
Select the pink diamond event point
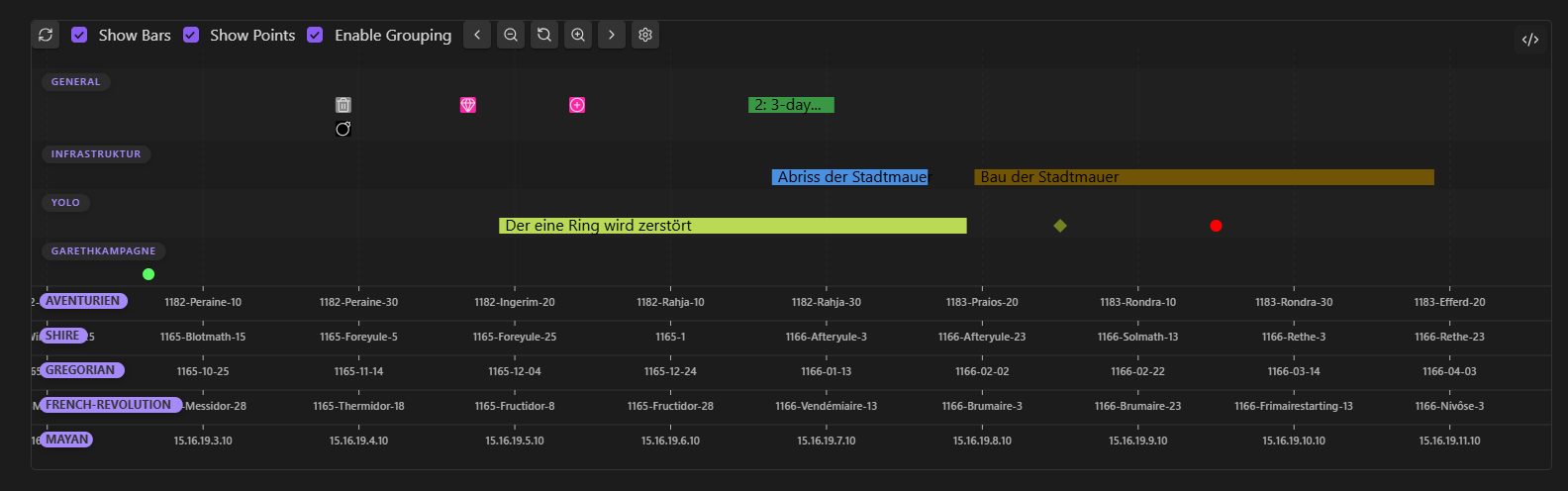tap(468, 105)
